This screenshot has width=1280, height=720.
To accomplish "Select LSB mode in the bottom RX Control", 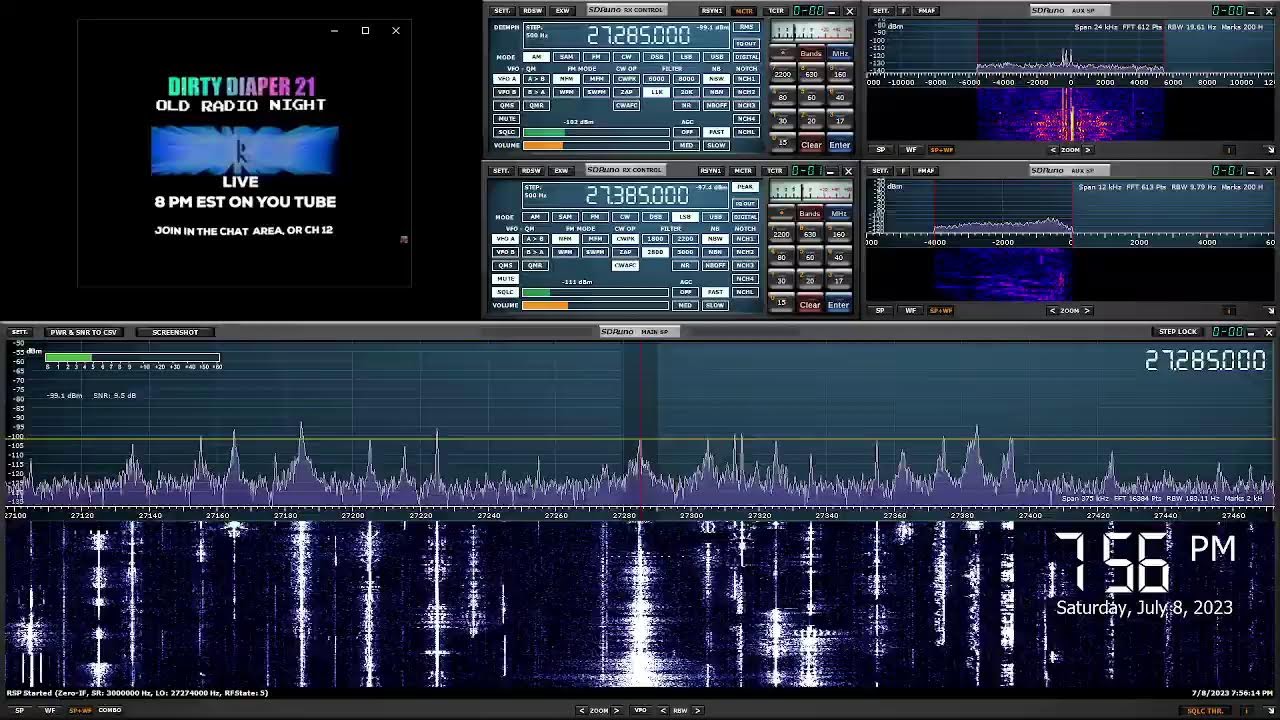I will tap(685, 217).
